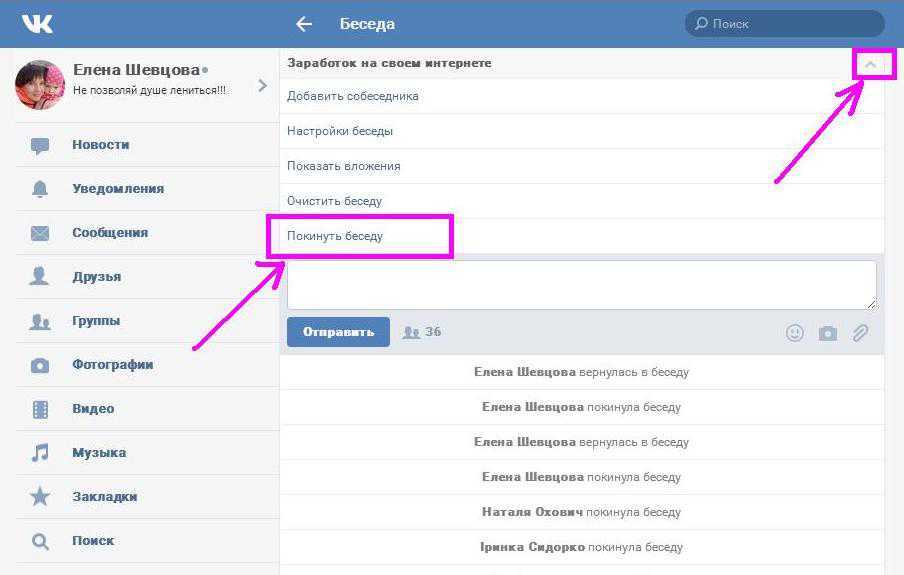The image size is (904, 575).
Task: Focus the message text area
Action: (582, 285)
